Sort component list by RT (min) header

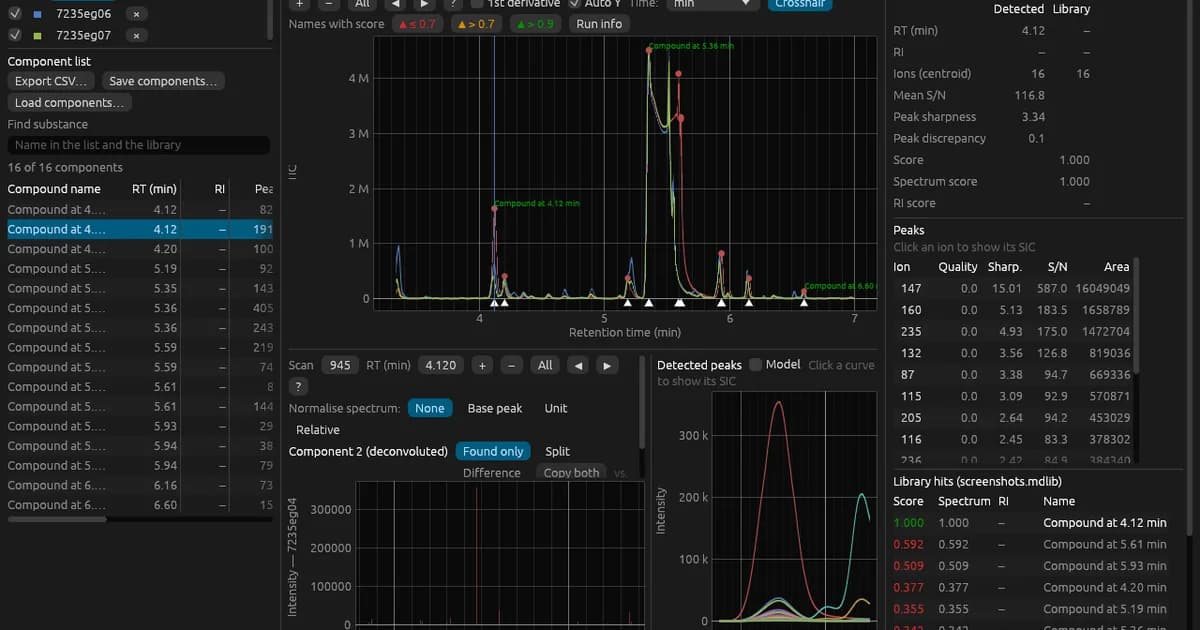(x=154, y=189)
